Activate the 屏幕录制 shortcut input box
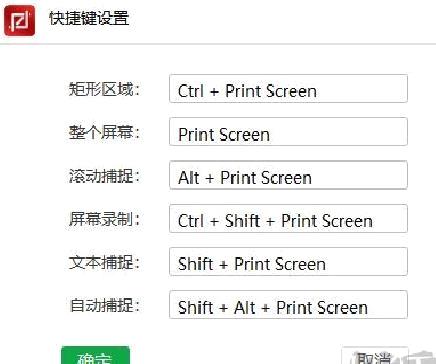Viewport: 436px width, 364px height. point(288,218)
